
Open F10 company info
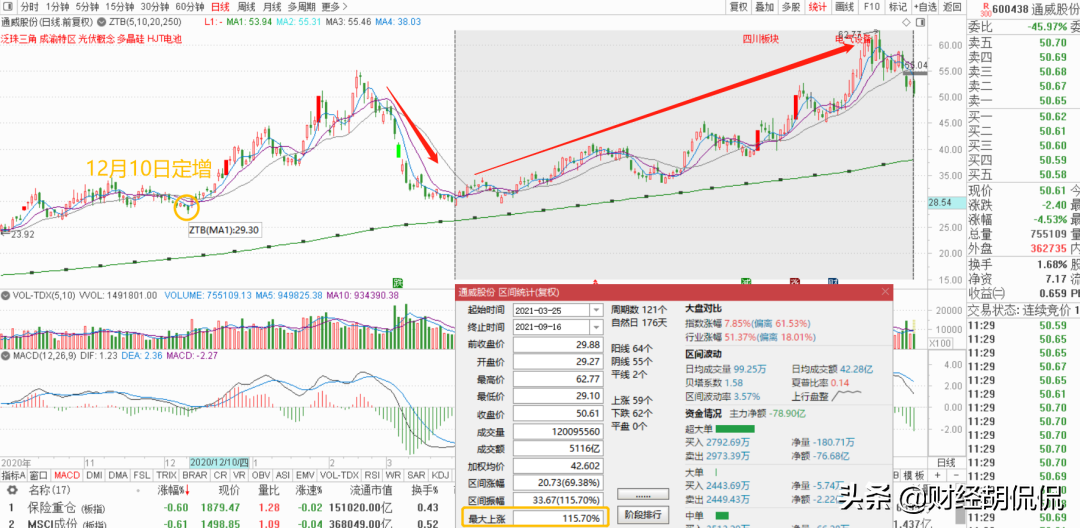click(x=871, y=8)
